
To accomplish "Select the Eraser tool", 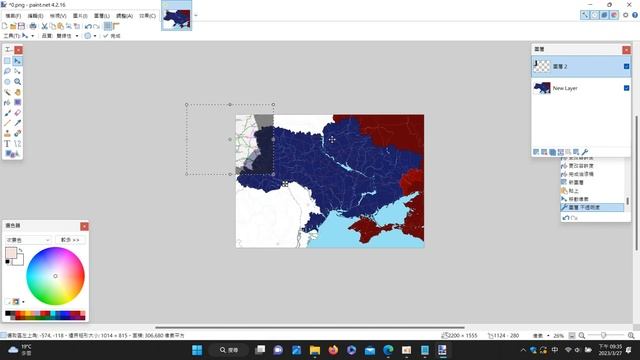I will tap(18, 113).
